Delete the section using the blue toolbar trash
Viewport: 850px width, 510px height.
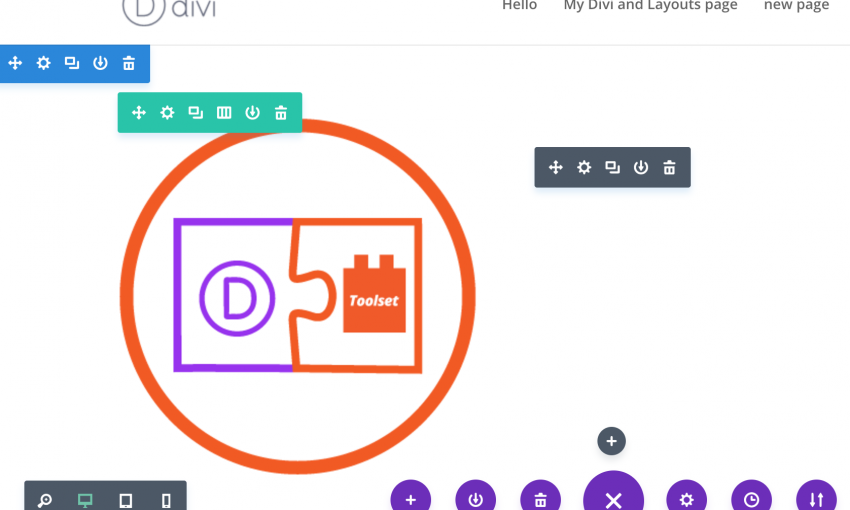point(128,63)
